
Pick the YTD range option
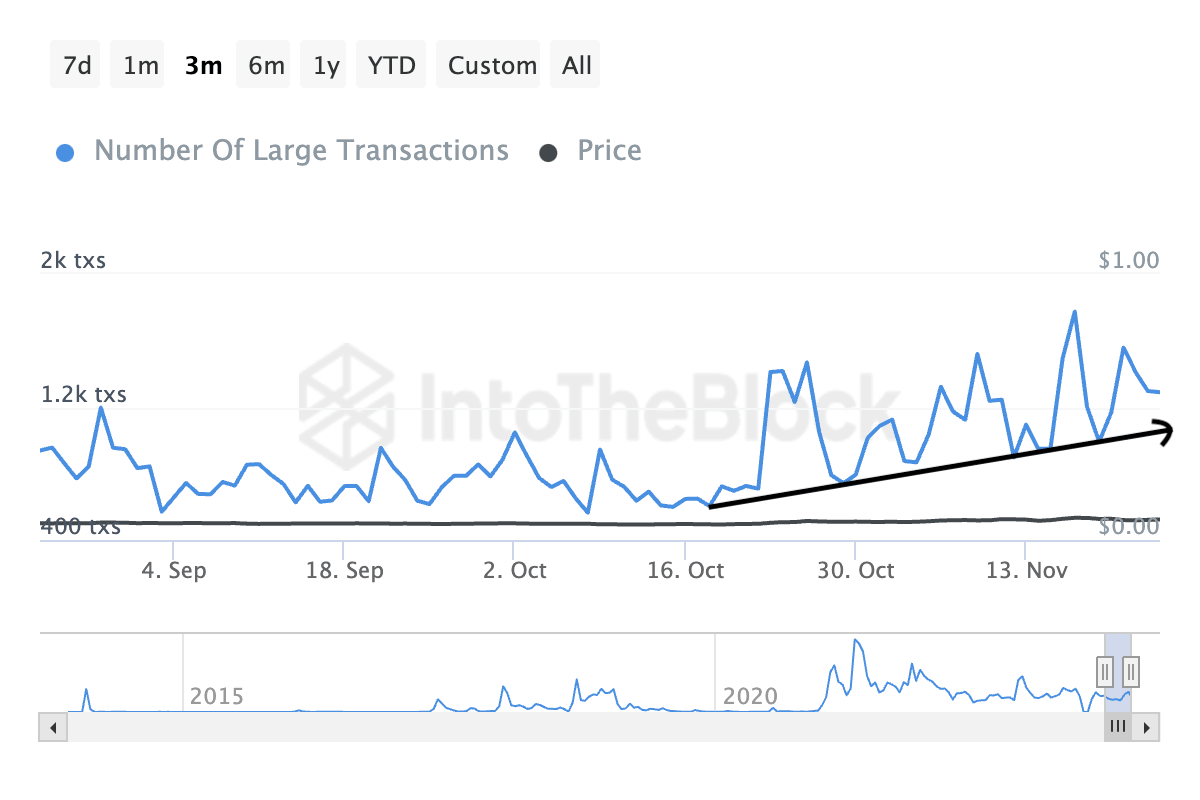(x=392, y=66)
